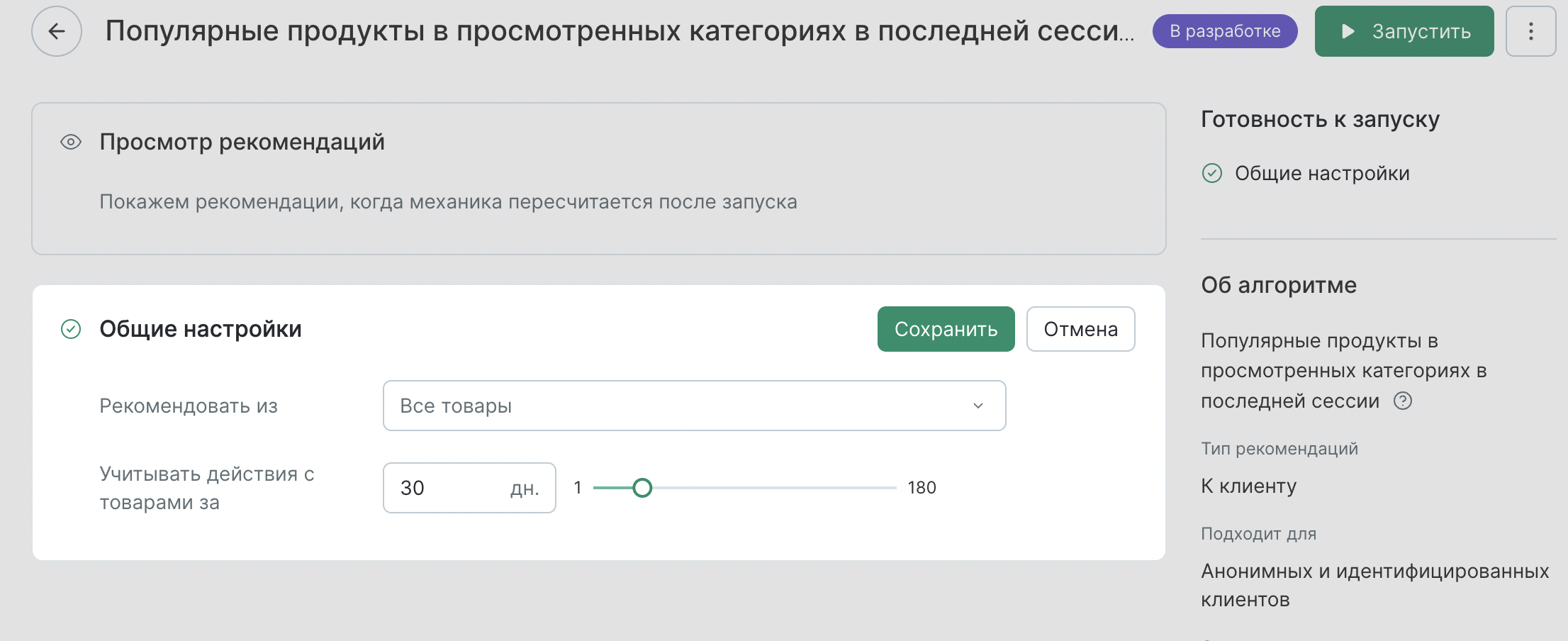Click Общие настройки item in readiness list

click(x=1322, y=173)
